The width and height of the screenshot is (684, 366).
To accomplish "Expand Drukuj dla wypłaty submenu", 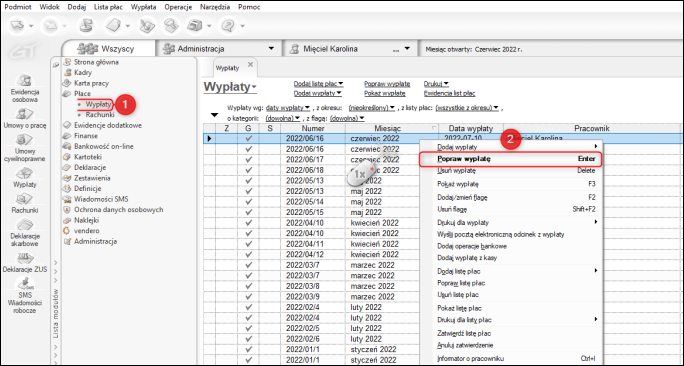I will (511, 222).
